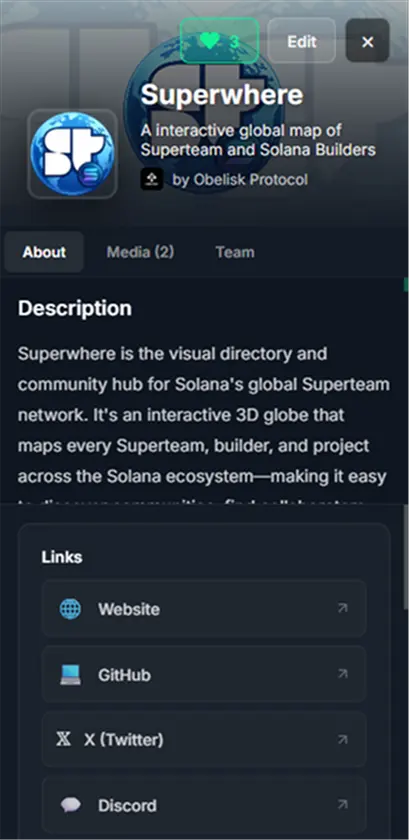Like the project with the heart button
409x840 pixels.
click(x=219, y=41)
